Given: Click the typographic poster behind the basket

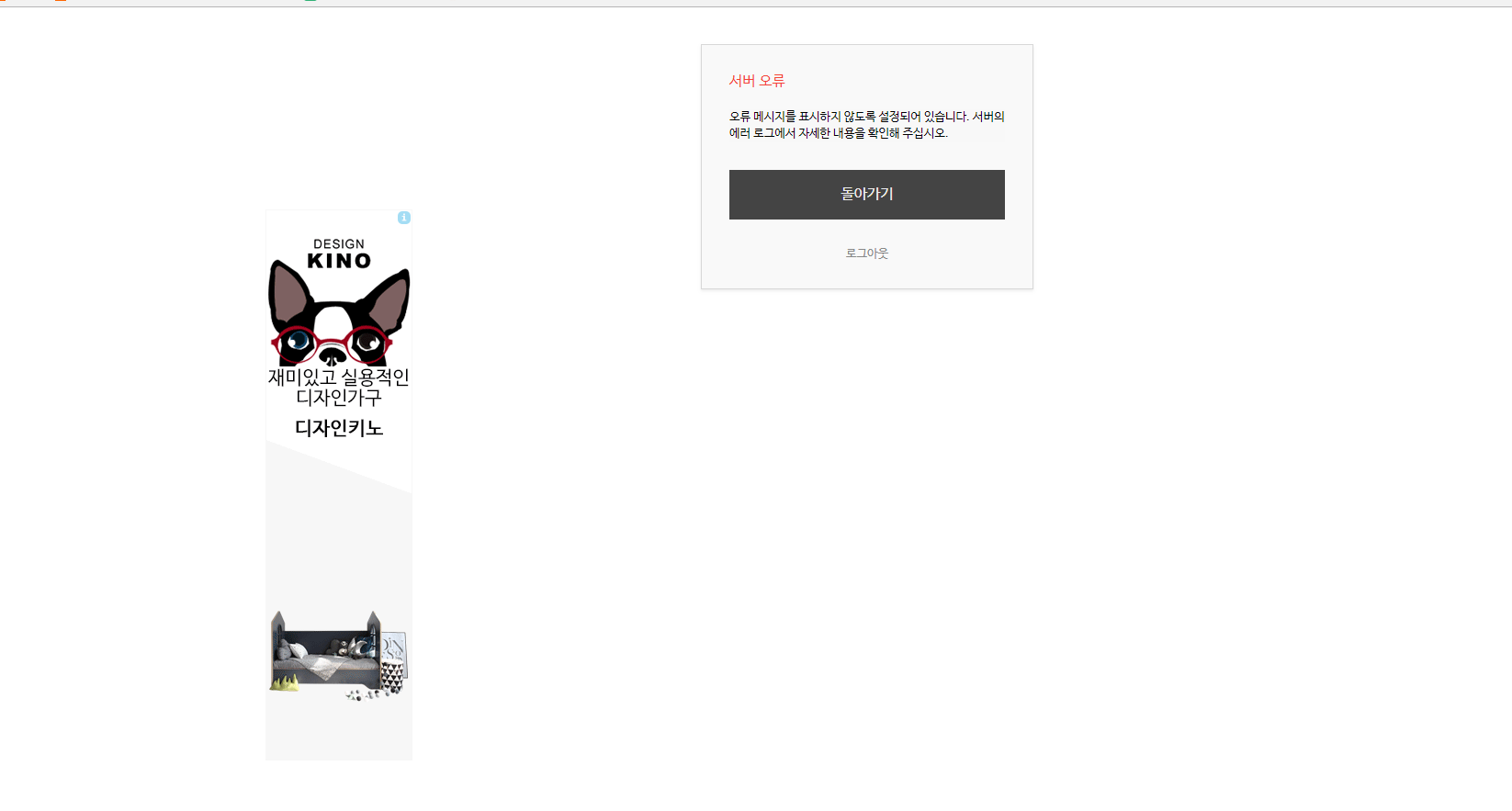Looking at the screenshot, I should (397, 654).
